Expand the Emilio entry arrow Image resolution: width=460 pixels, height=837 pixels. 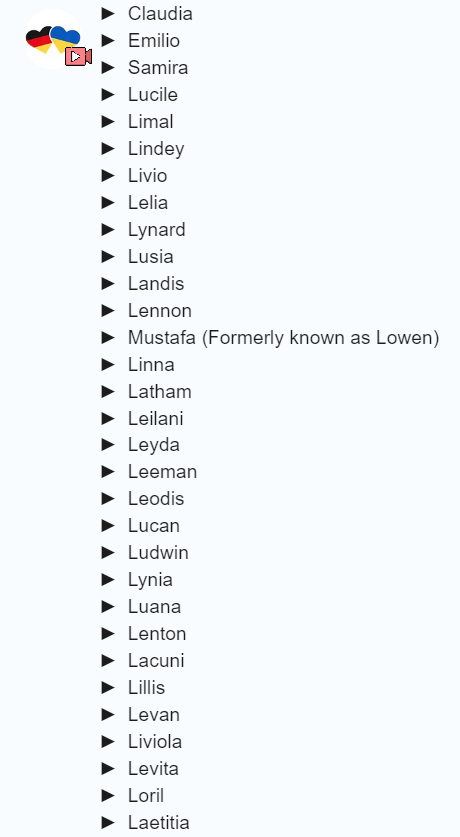108,41
